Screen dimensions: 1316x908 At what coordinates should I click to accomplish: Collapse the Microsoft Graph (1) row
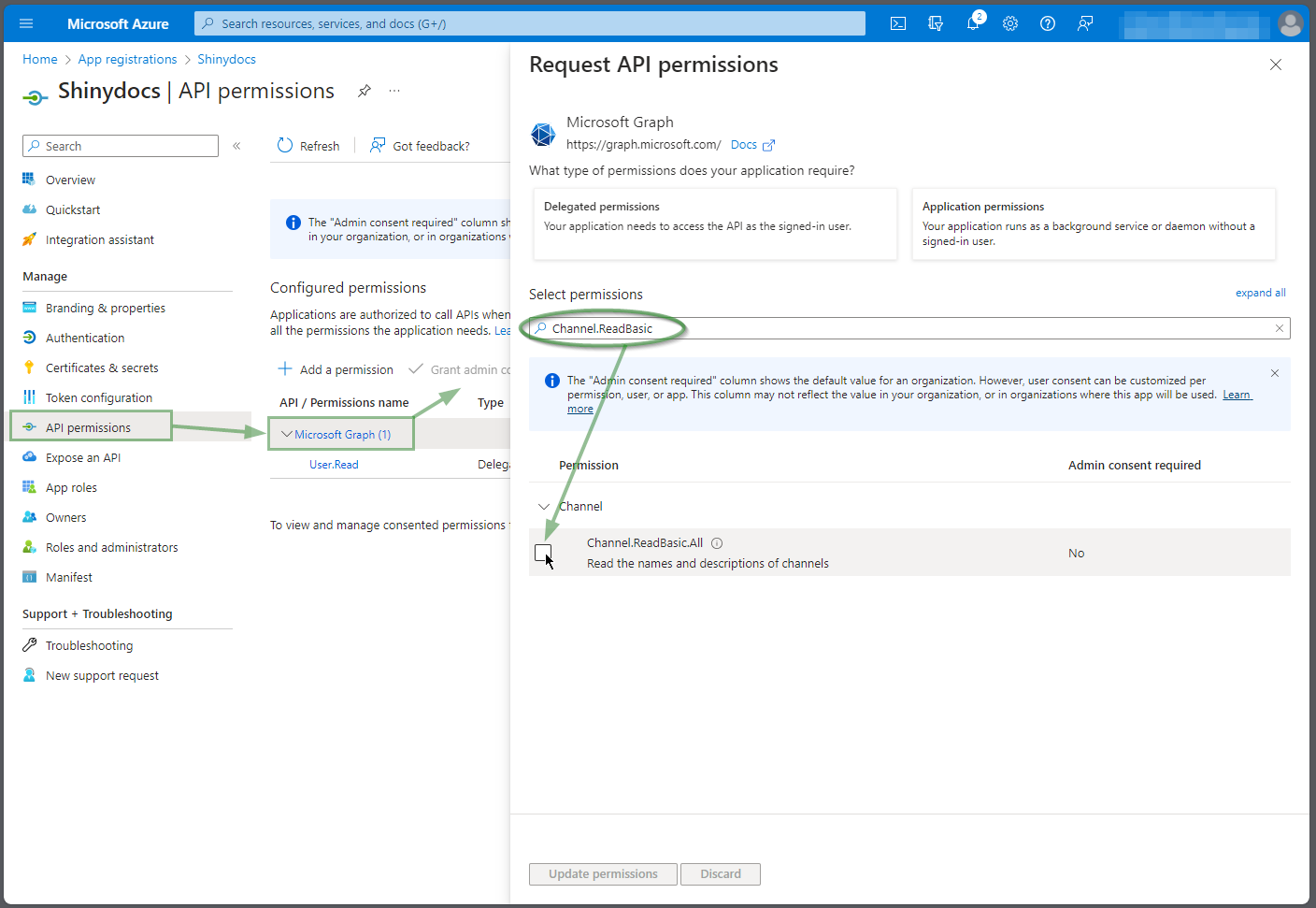tap(287, 435)
